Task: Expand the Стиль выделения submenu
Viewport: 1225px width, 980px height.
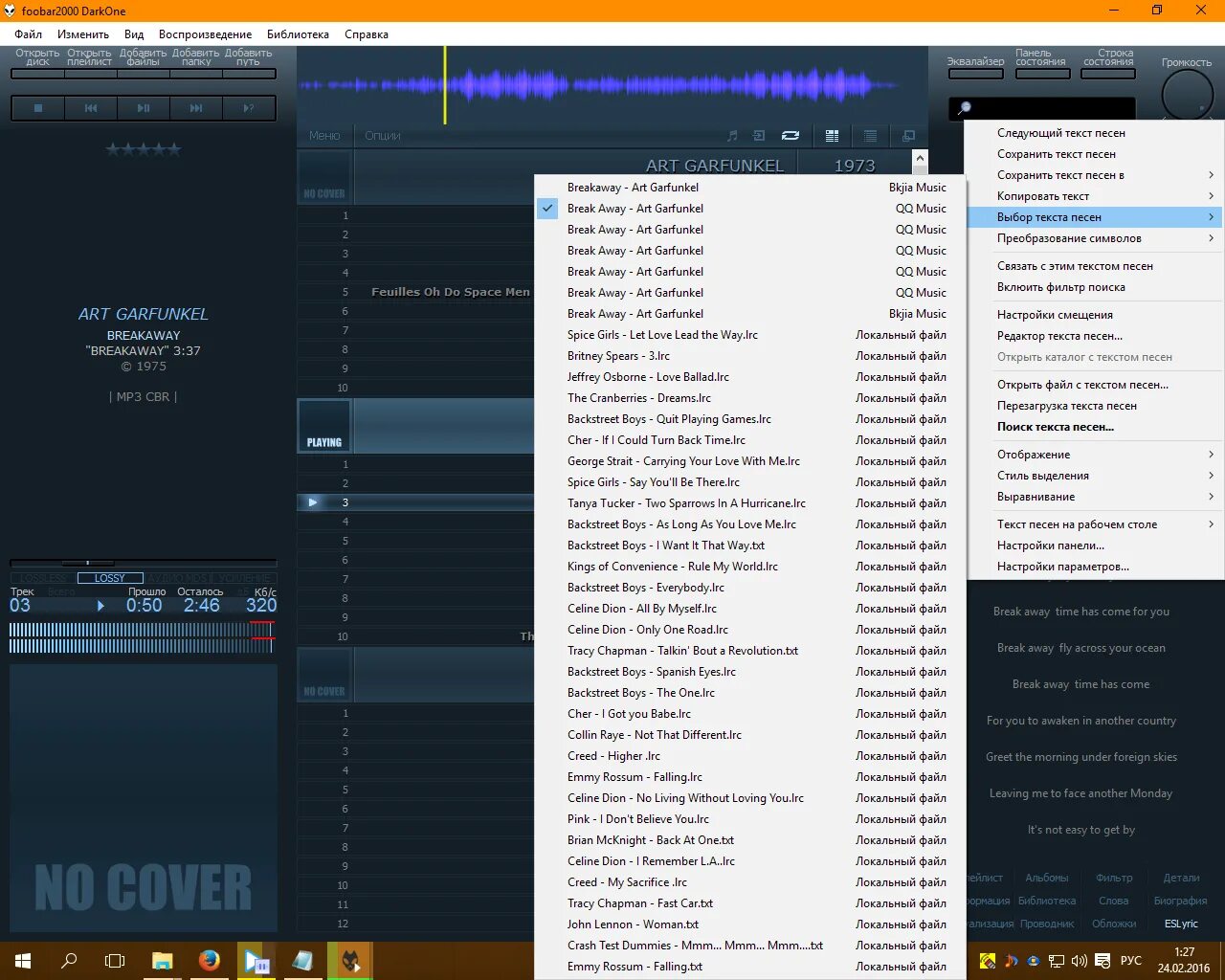Action: [1095, 476]
